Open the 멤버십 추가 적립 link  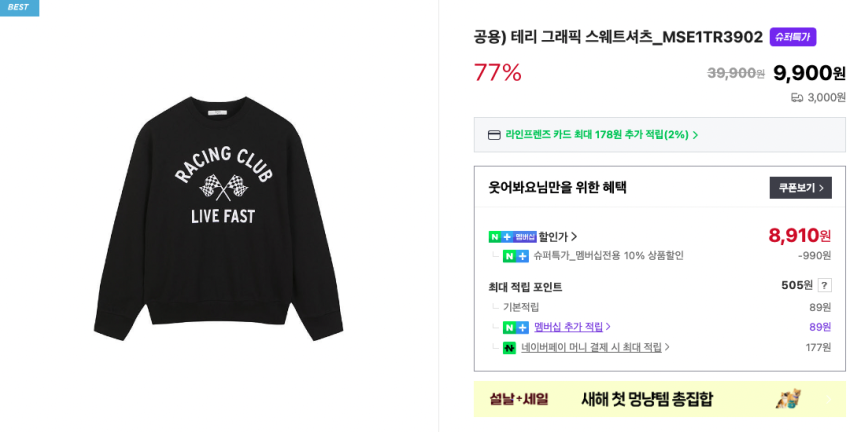click(x=568, y=327)
